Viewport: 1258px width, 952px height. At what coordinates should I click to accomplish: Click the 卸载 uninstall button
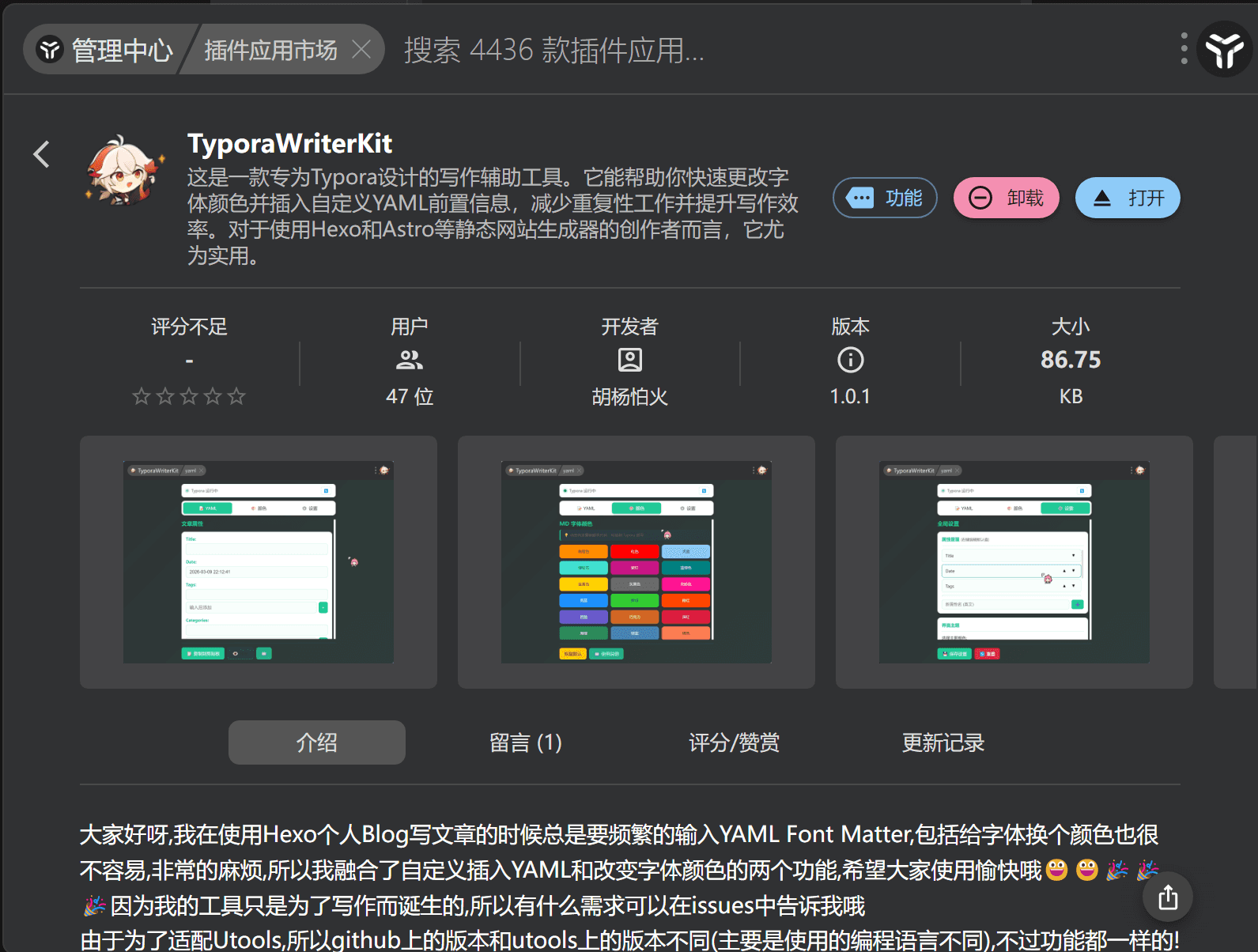click(1006, 198)
